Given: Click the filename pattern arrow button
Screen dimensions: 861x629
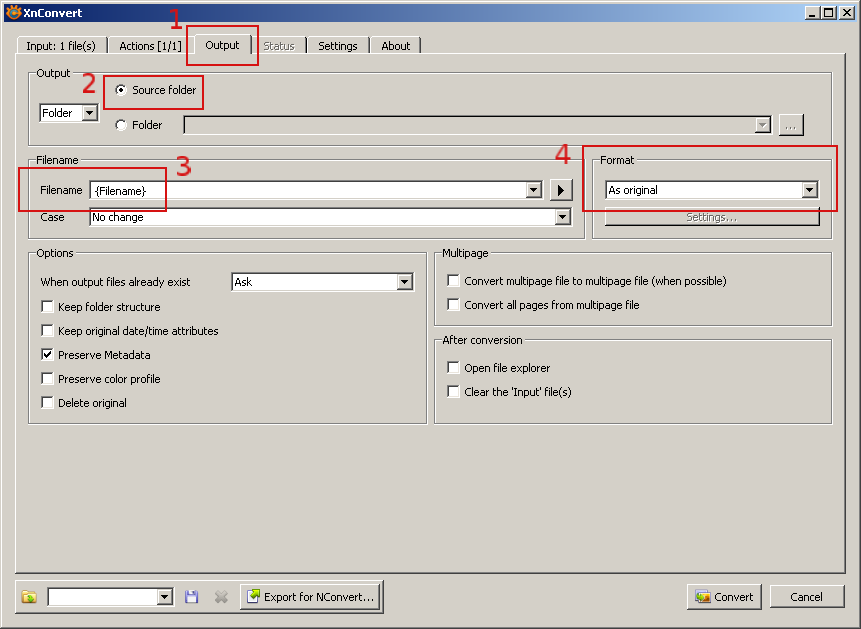Looking at the screenshot, I should pos(561,190).
